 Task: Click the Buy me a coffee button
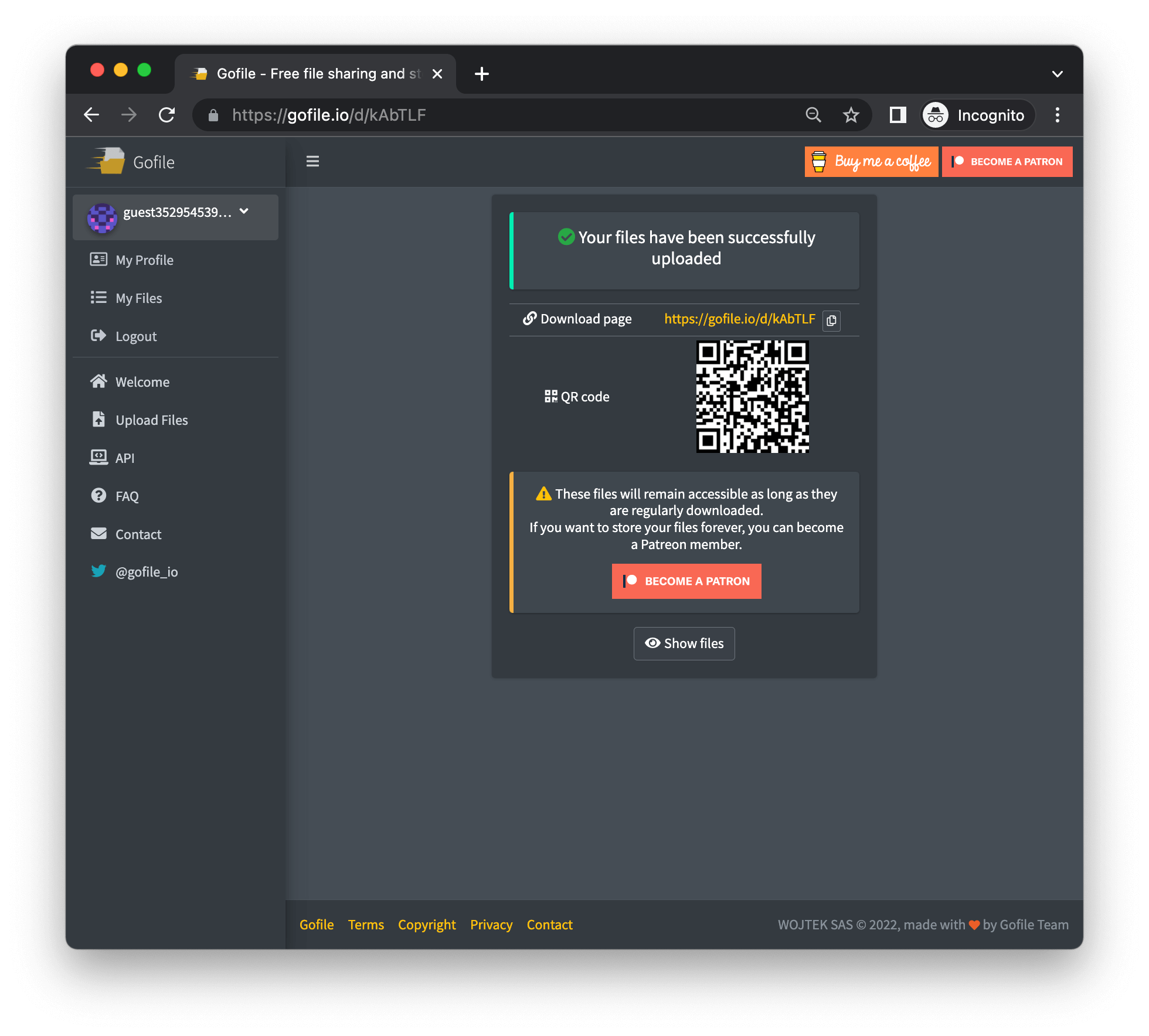(x=871, y=162)
